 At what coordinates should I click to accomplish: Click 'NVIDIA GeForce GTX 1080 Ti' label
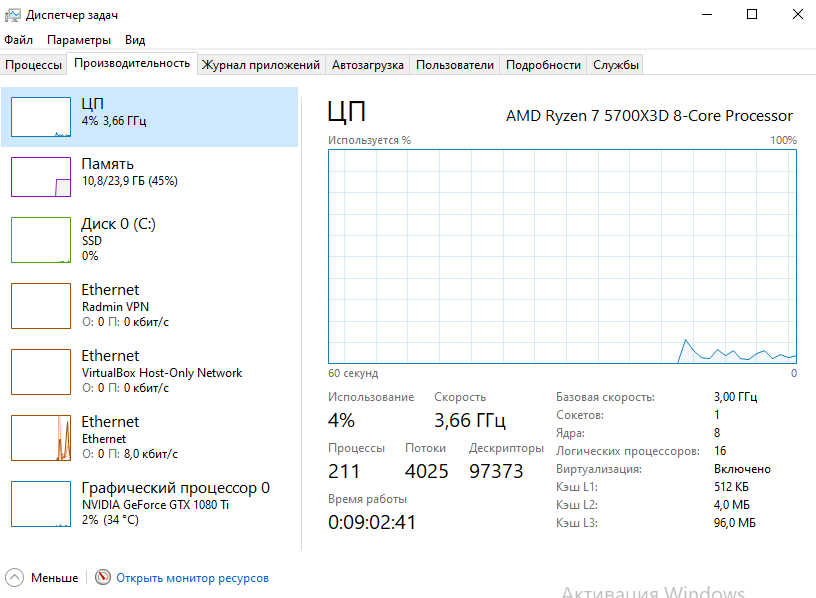[x=155, y=505]
